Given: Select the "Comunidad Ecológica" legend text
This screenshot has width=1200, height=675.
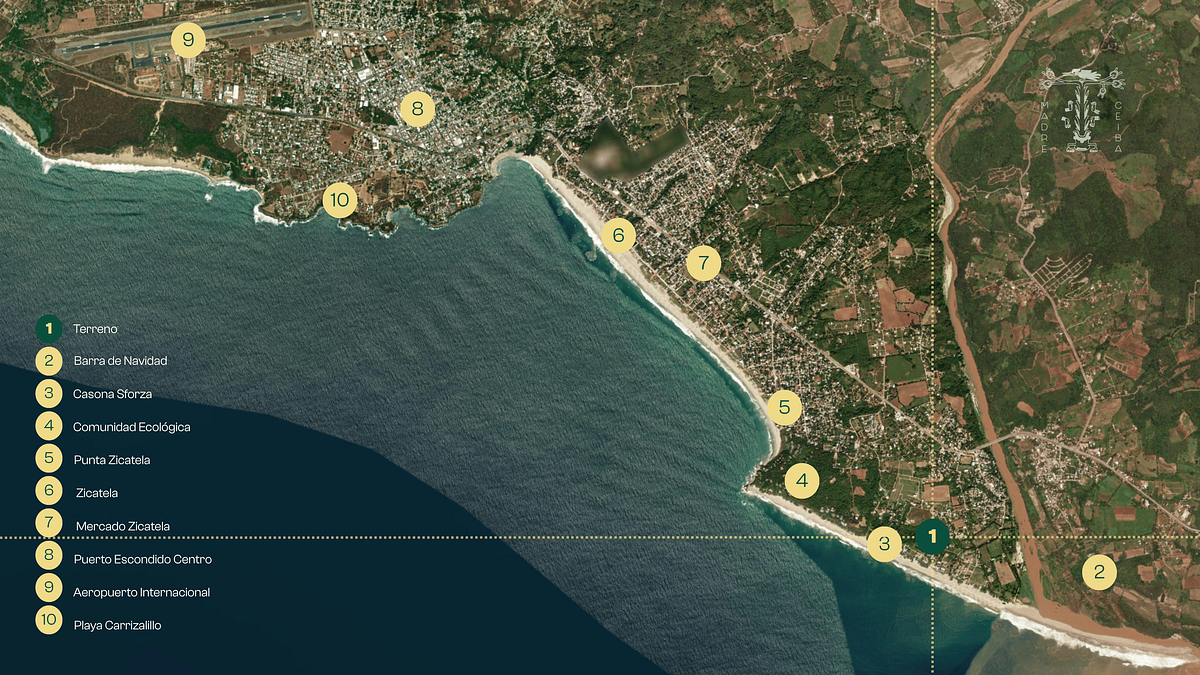Looking at the screenshot, I should 131,427.
